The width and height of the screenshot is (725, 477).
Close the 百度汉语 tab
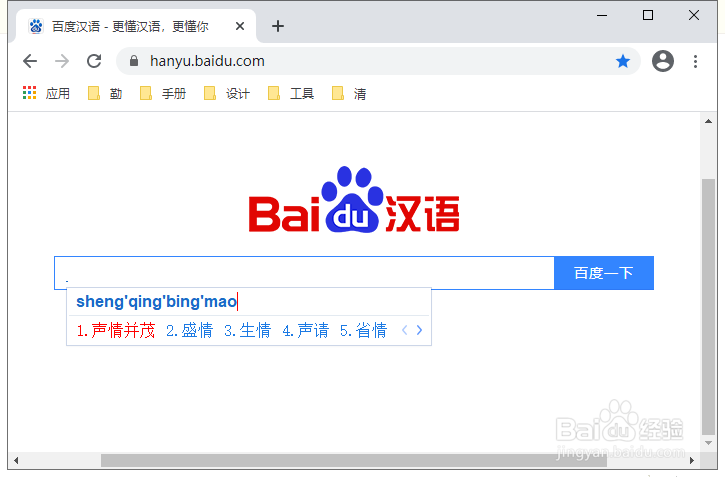[240, 26]
